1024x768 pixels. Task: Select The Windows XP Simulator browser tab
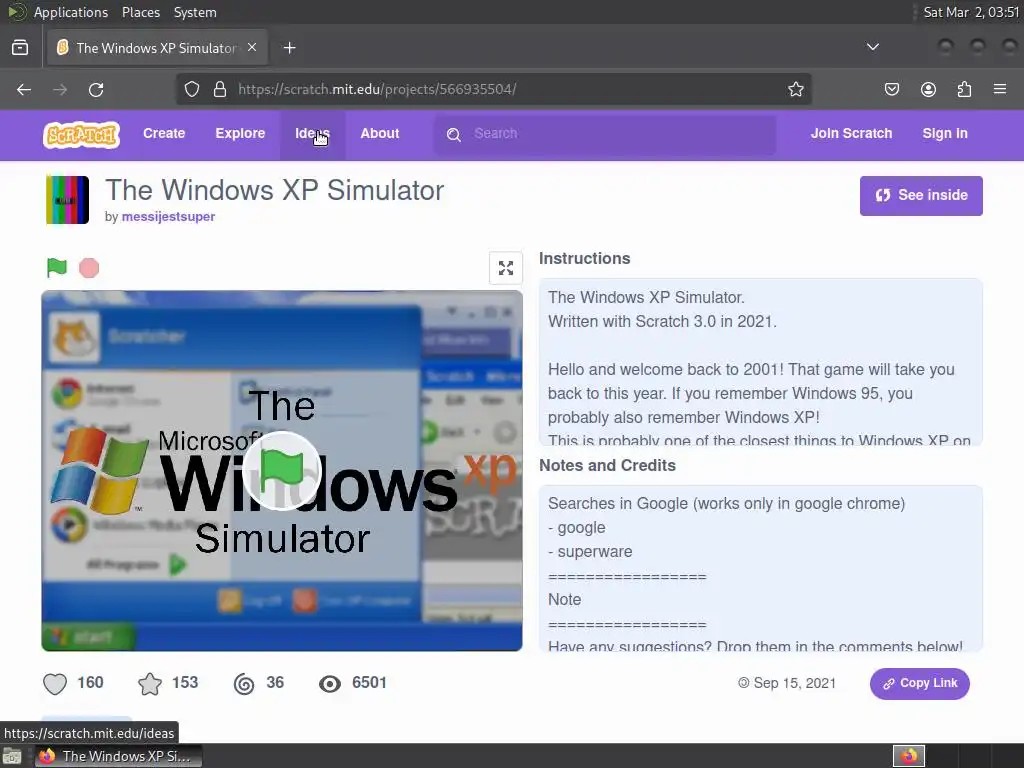[x=157, y=48]
